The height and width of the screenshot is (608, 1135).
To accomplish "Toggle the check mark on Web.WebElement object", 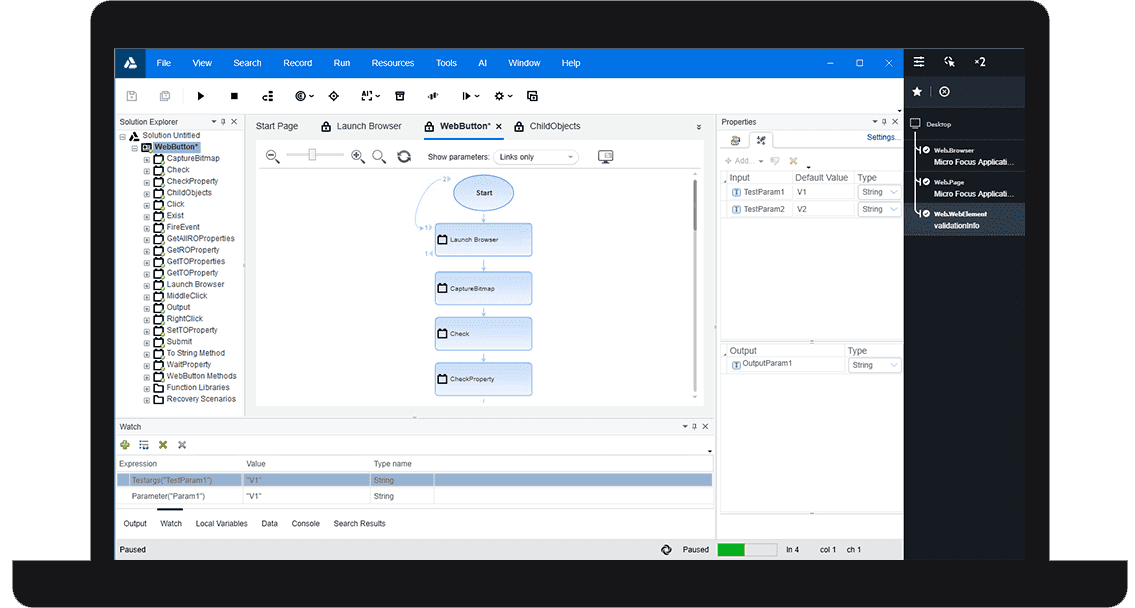I will pos(926,213).
